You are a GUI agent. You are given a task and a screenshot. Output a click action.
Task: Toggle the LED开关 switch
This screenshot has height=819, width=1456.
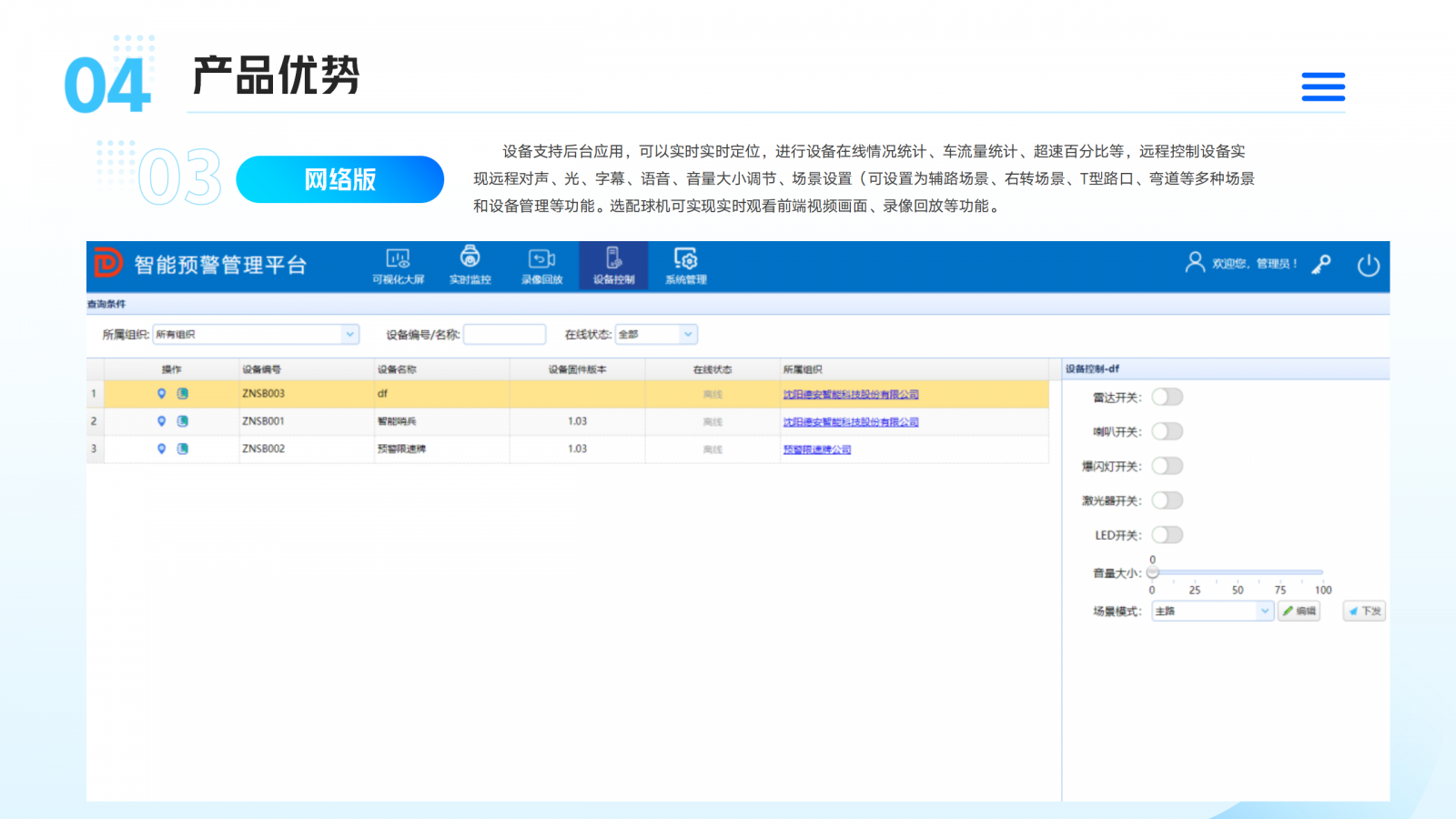point(1168,535)
